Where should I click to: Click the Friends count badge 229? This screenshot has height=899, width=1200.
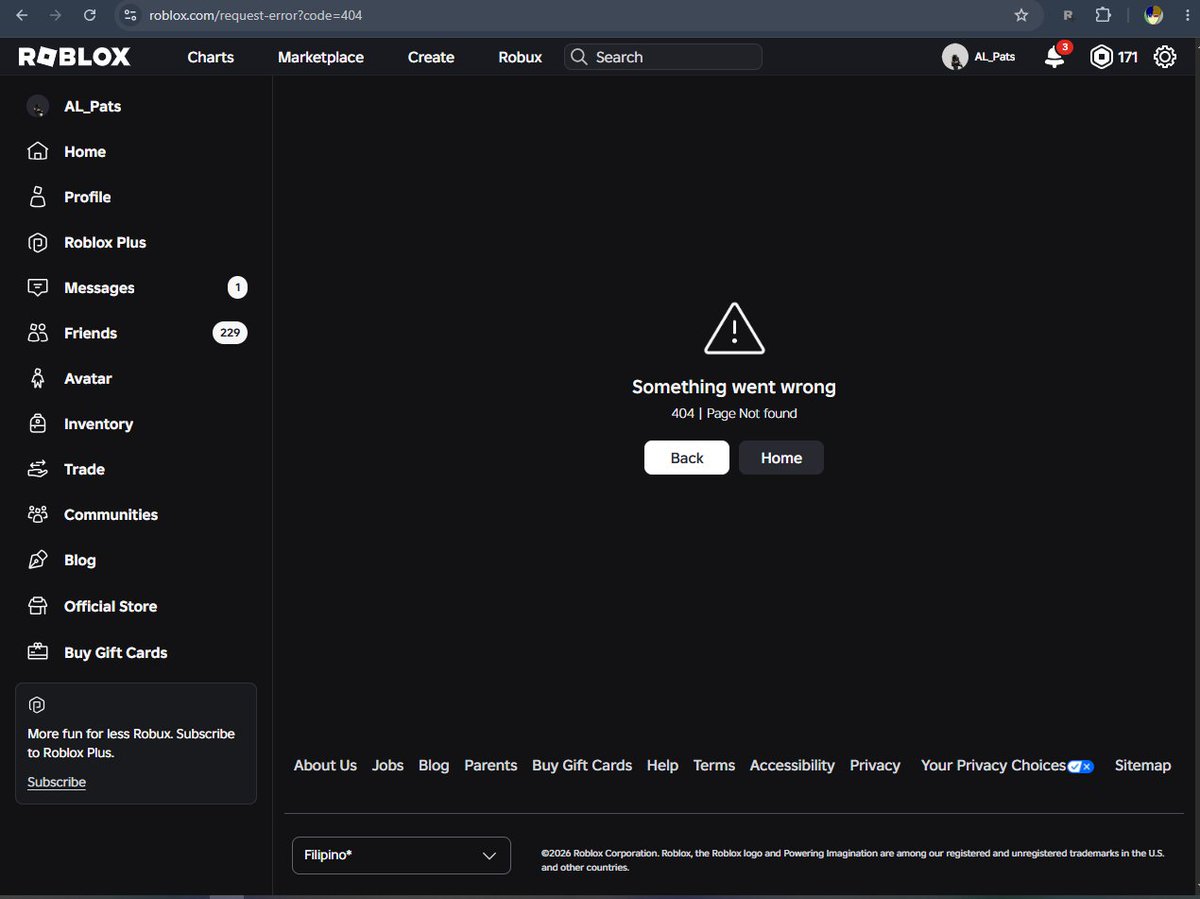coord(230,333)
